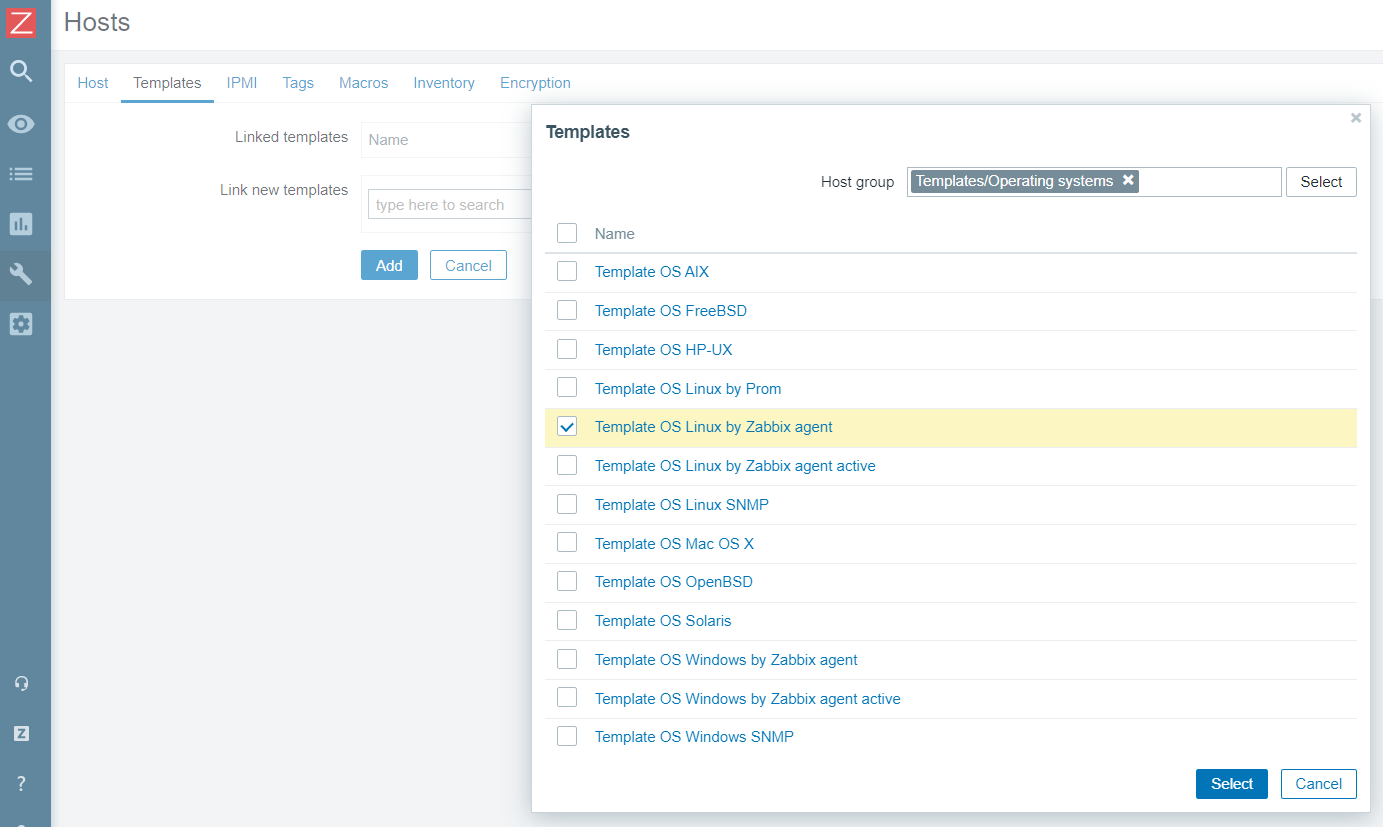
Task: Cancel the Templates dialog
Action: tap(1318, 784)
